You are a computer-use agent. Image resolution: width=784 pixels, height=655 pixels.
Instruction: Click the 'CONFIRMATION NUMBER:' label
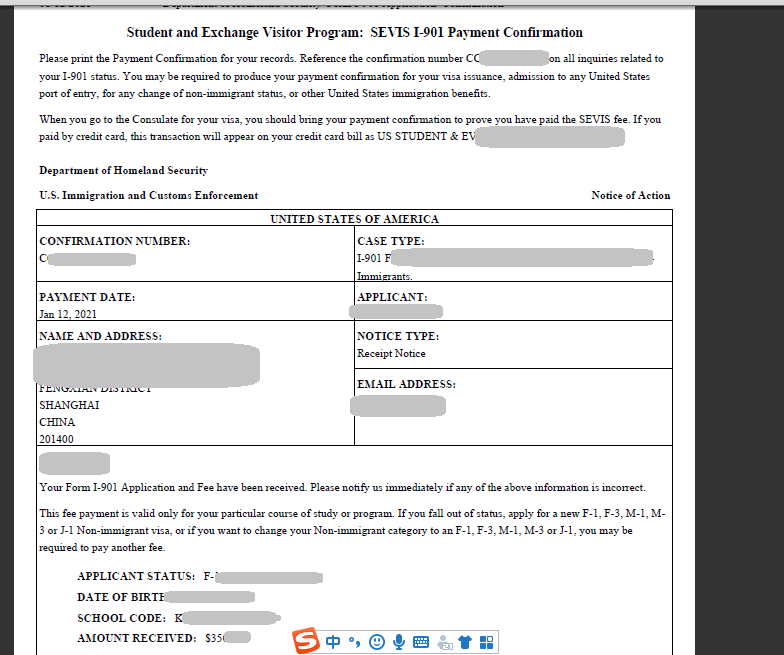click(x=114, y=241)
